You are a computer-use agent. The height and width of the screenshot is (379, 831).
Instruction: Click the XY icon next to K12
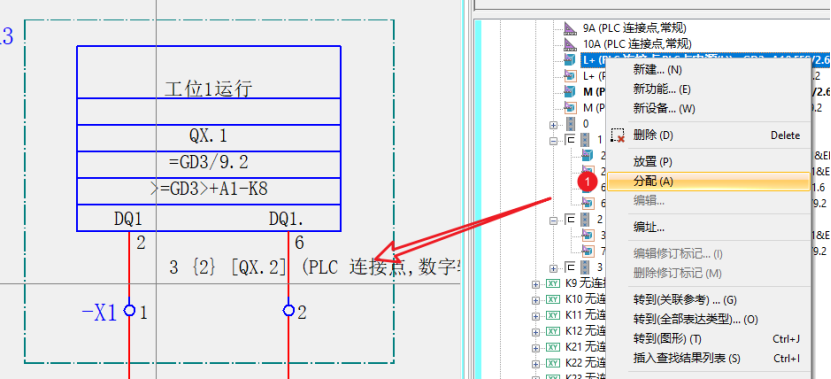tap(553, 331)
